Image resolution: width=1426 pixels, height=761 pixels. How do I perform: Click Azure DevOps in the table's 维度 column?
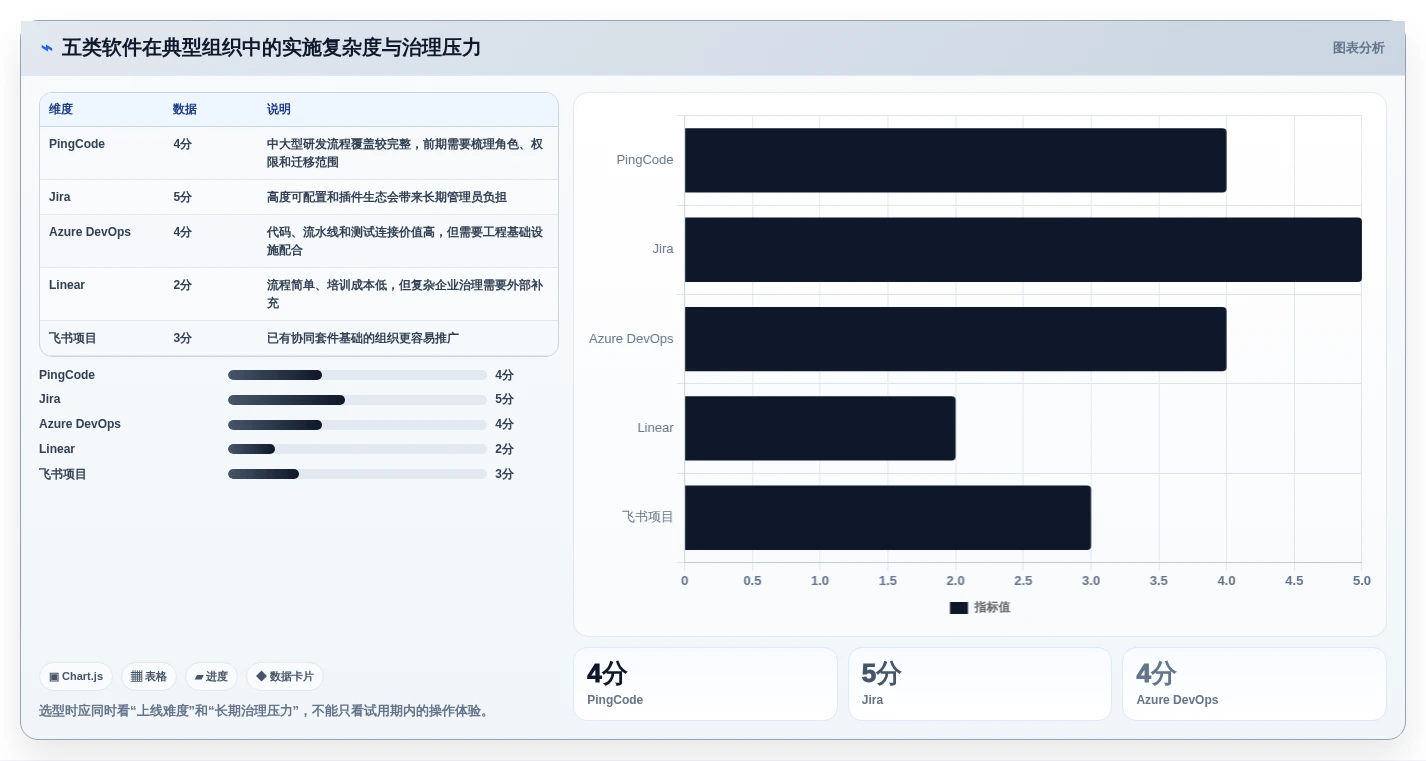[90, 232]
